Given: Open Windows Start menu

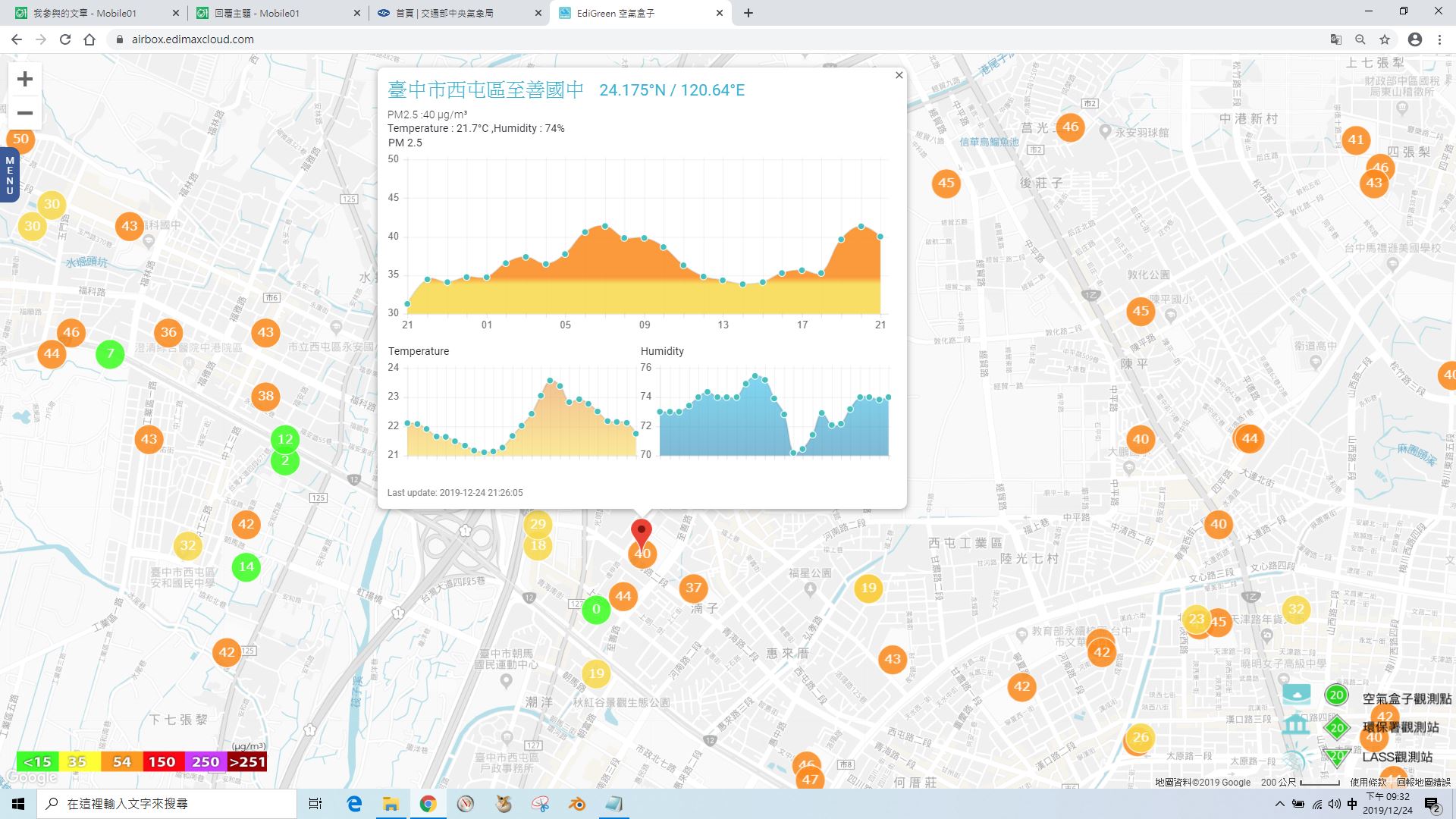Looking at the screenshot, I should pyautogui.click(x=18, y=804).
